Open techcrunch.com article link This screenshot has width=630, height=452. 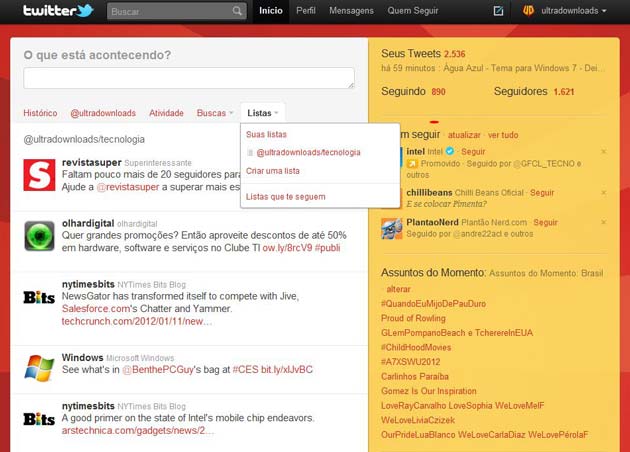137,322
